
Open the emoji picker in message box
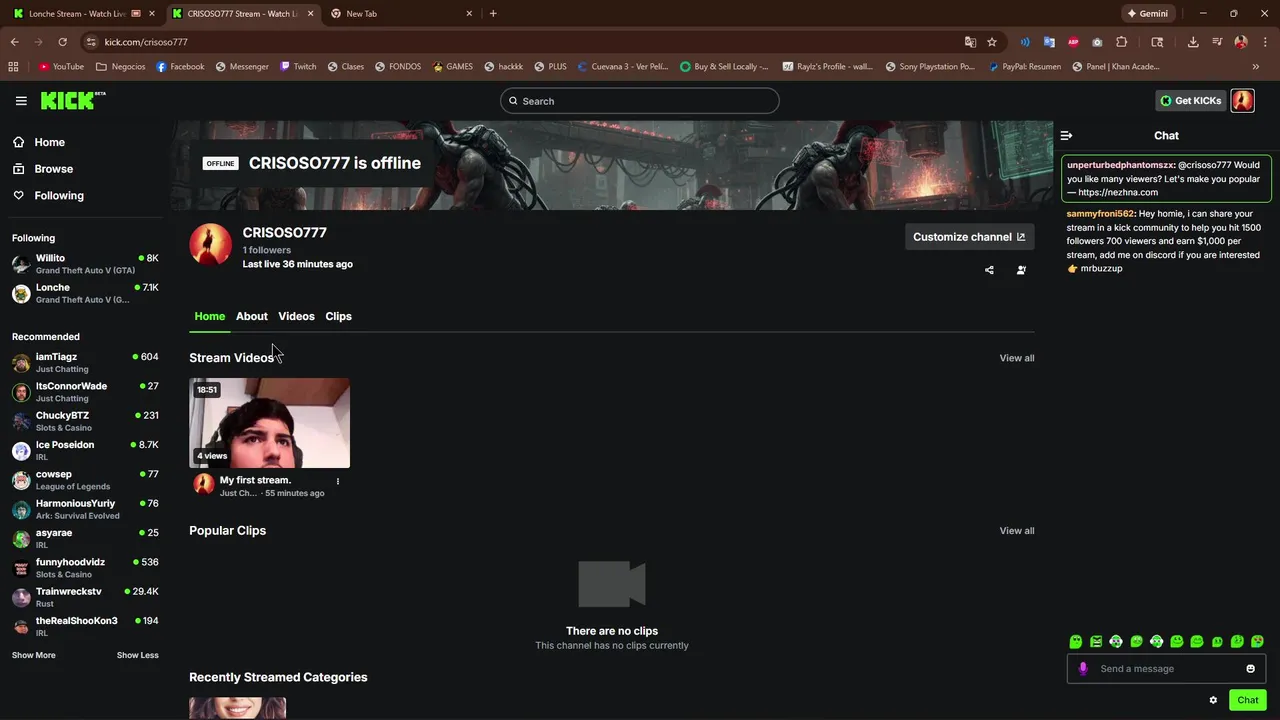pos(1250,669)
